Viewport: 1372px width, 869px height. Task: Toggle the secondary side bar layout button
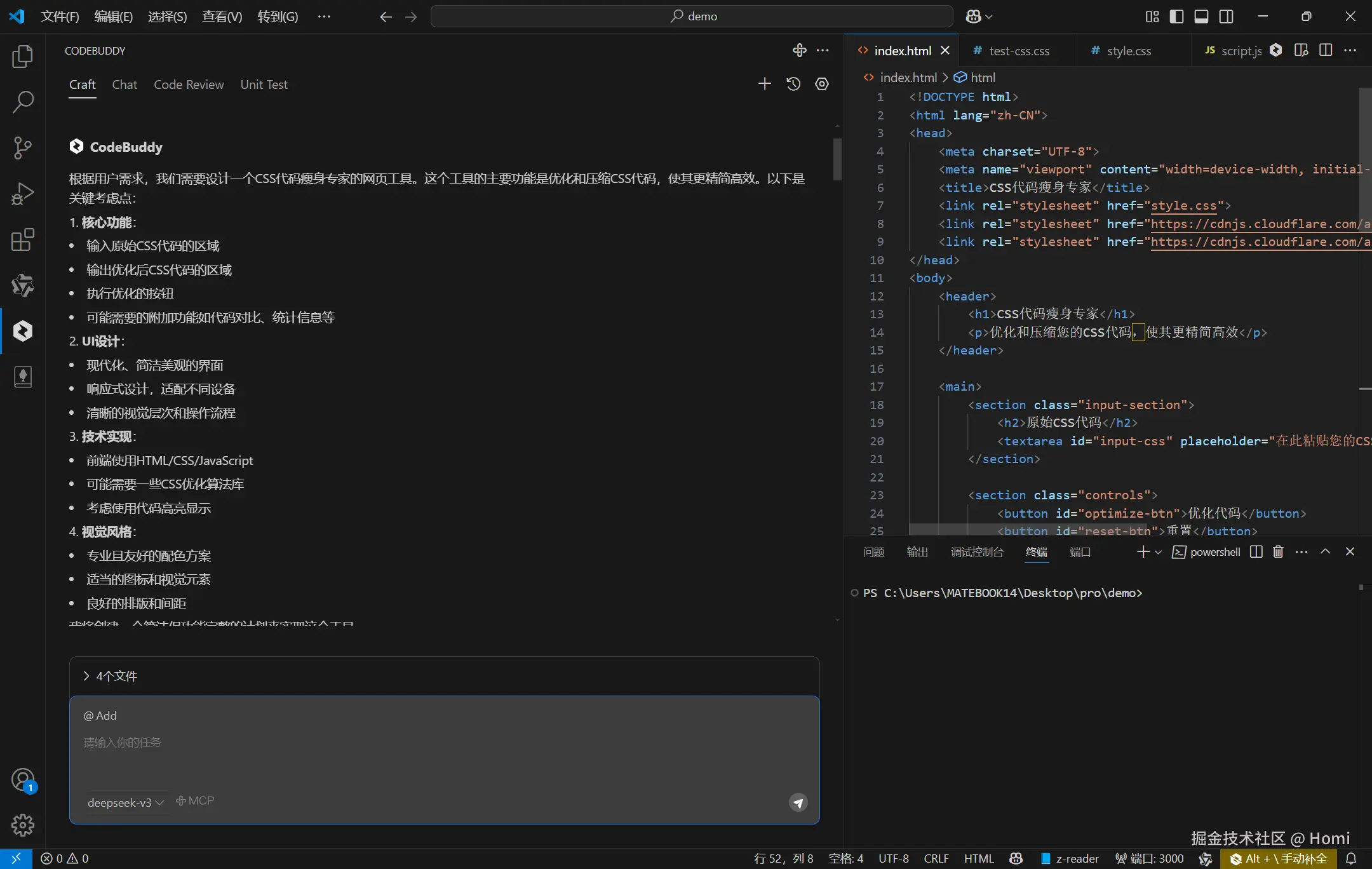(x=1227, y=17)
